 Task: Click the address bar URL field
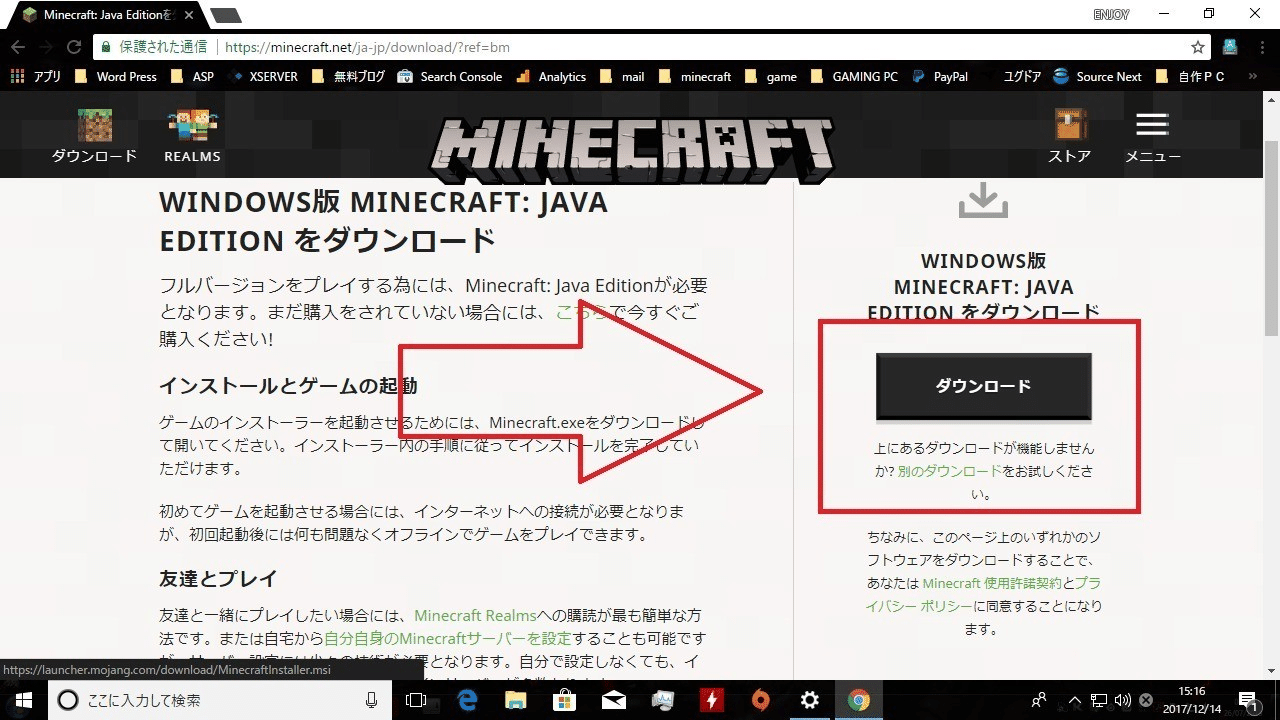pos(650,47)
